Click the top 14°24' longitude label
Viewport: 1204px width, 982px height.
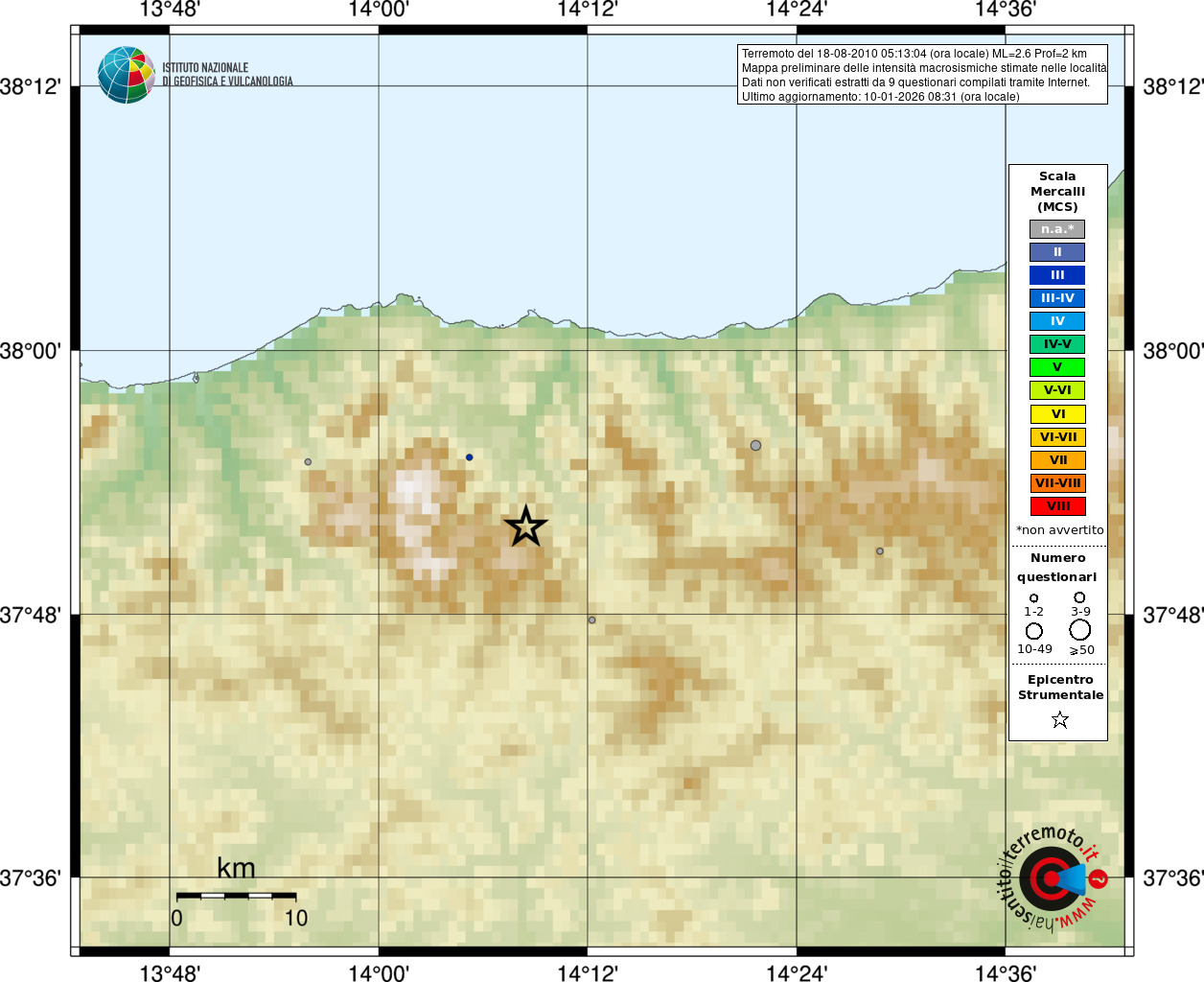point(797,11)
